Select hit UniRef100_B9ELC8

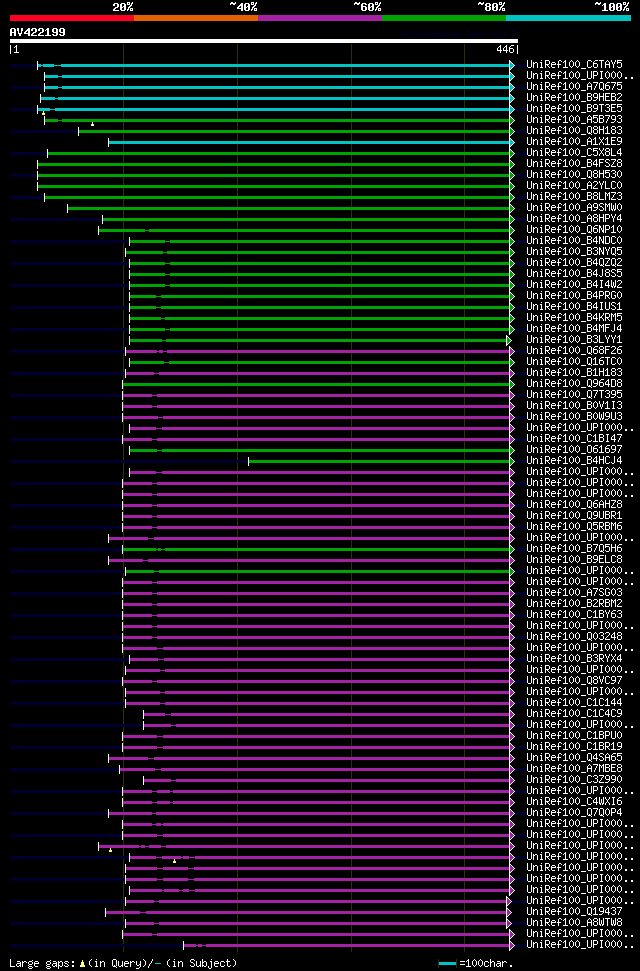point(574,560)
